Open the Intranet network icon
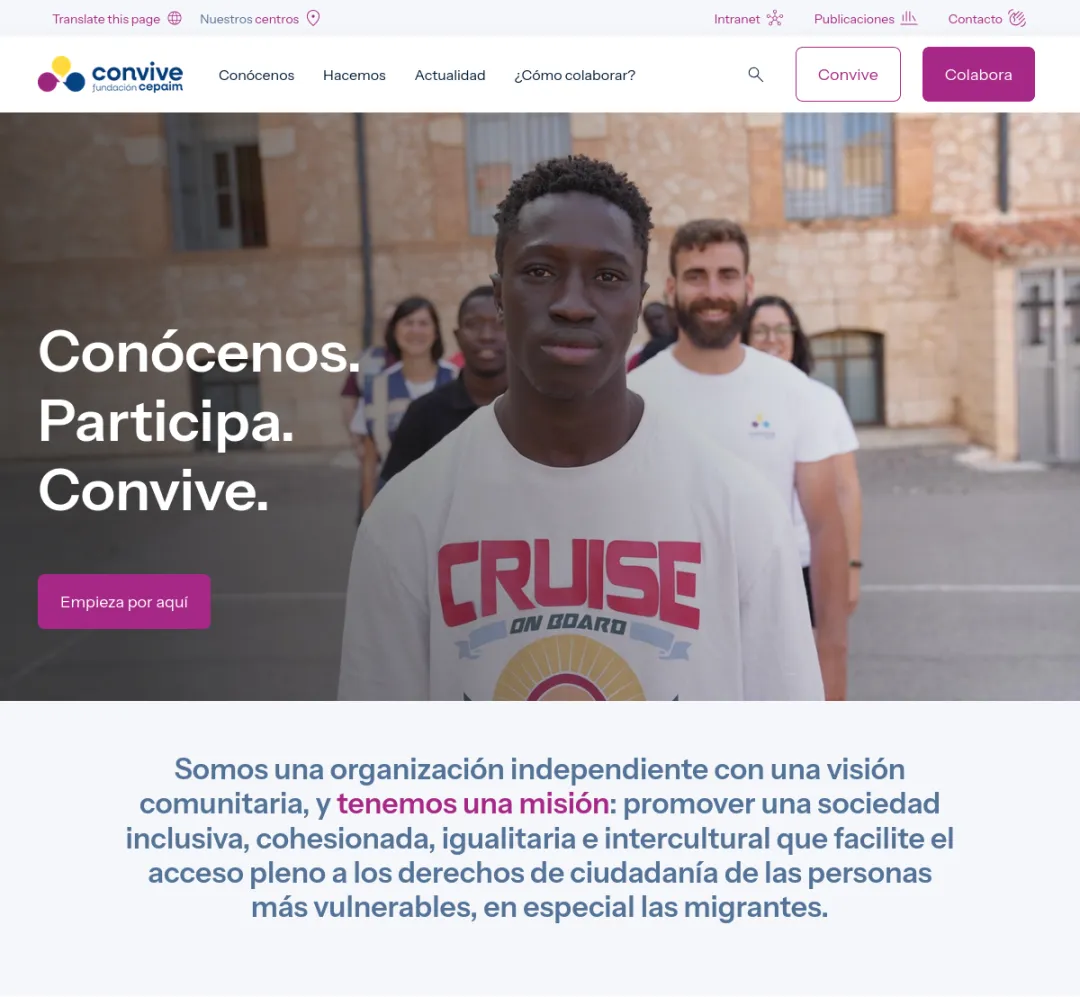 coord(775,19)
